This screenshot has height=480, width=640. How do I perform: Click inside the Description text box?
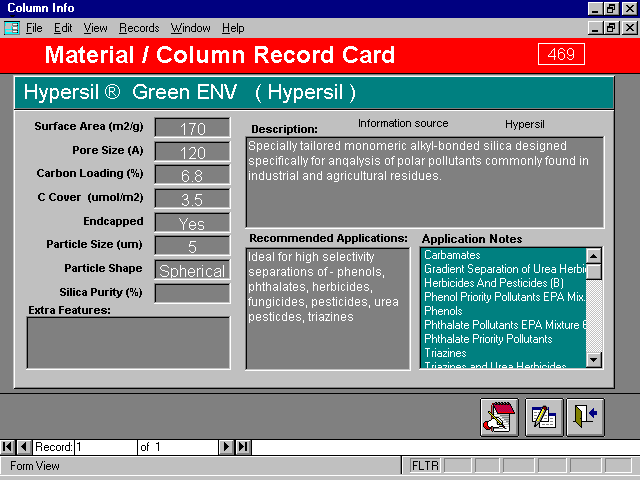(x=424, y=182)
